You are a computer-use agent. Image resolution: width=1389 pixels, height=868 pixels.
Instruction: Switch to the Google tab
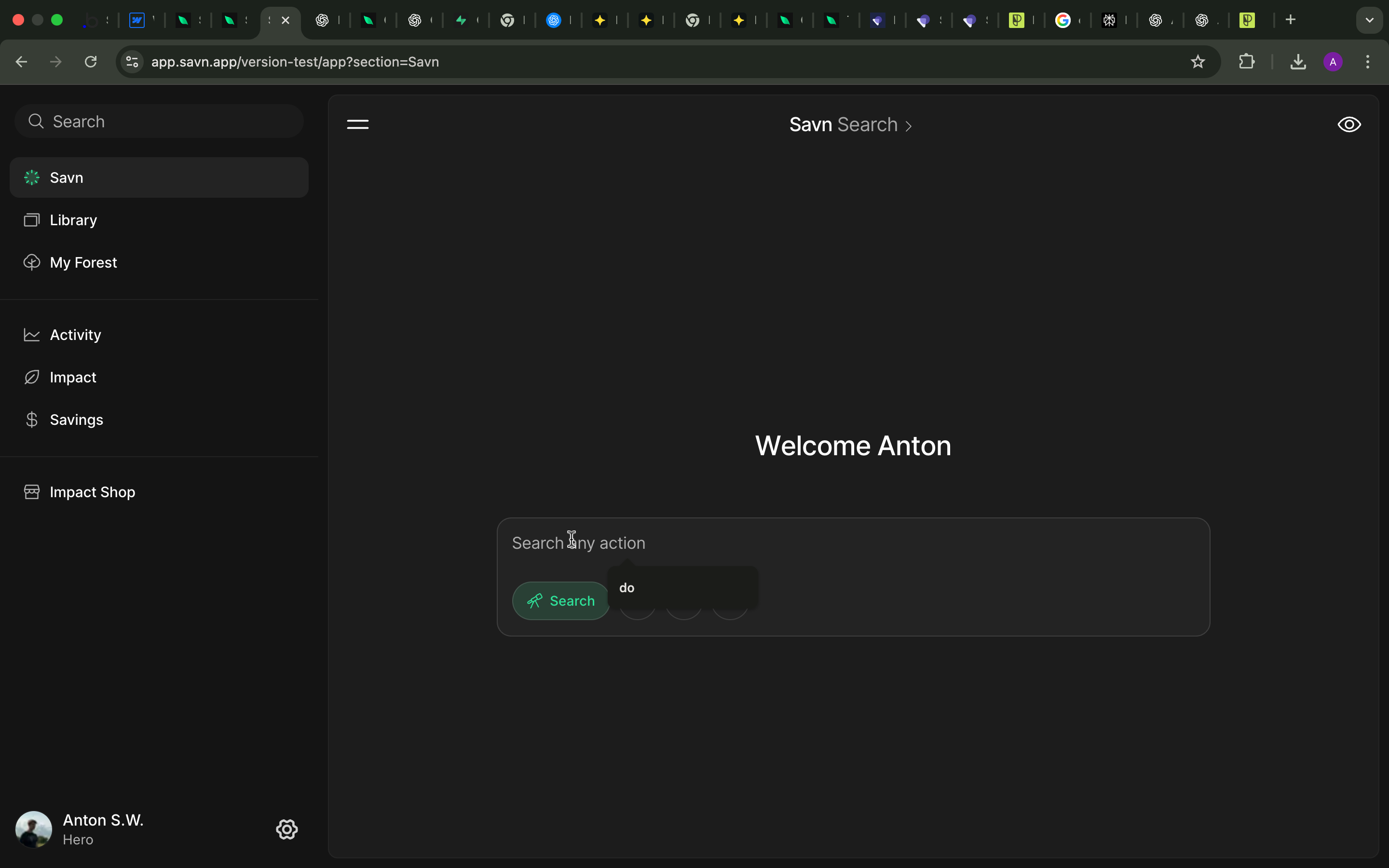pyautogui.click(x=1063, y=20)
